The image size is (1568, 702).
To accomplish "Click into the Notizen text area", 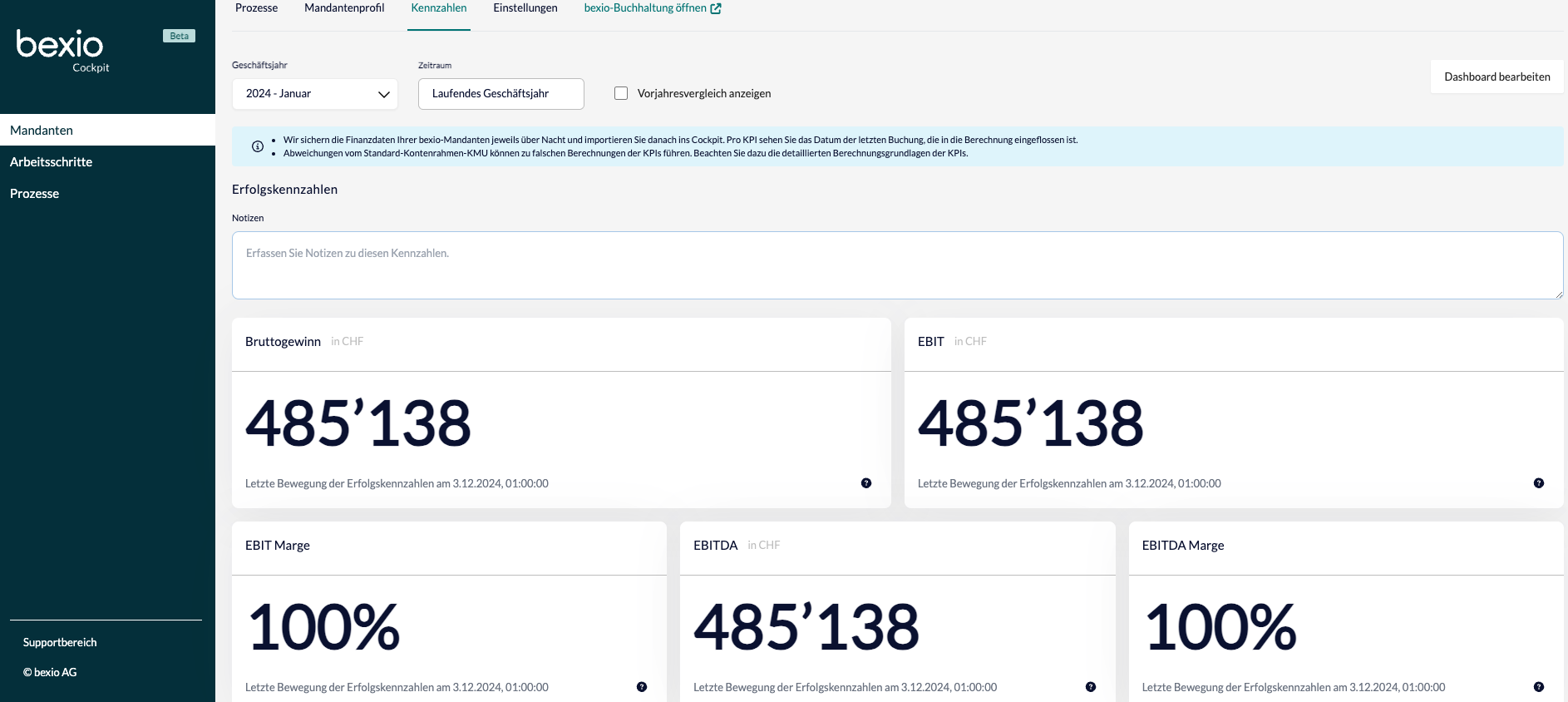I will coord(896,265).
